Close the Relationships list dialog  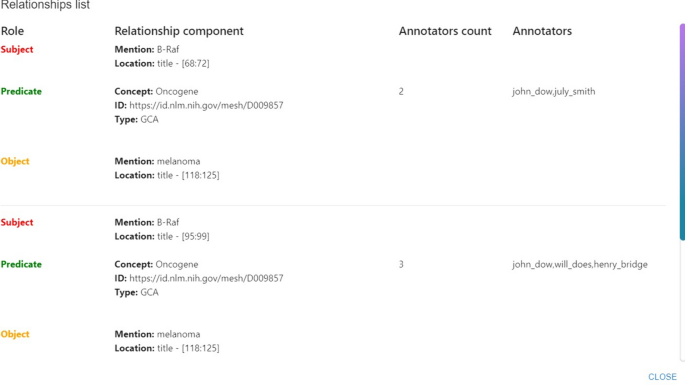click(x=662, y=377)
